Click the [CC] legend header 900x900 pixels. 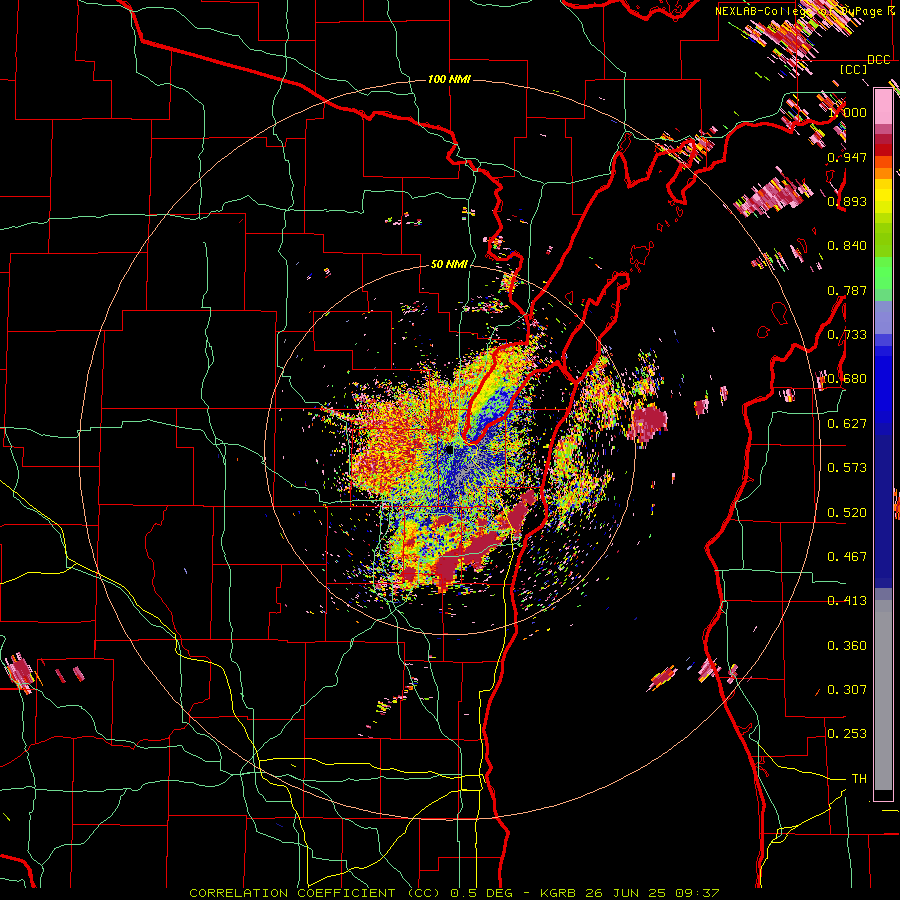854,69
